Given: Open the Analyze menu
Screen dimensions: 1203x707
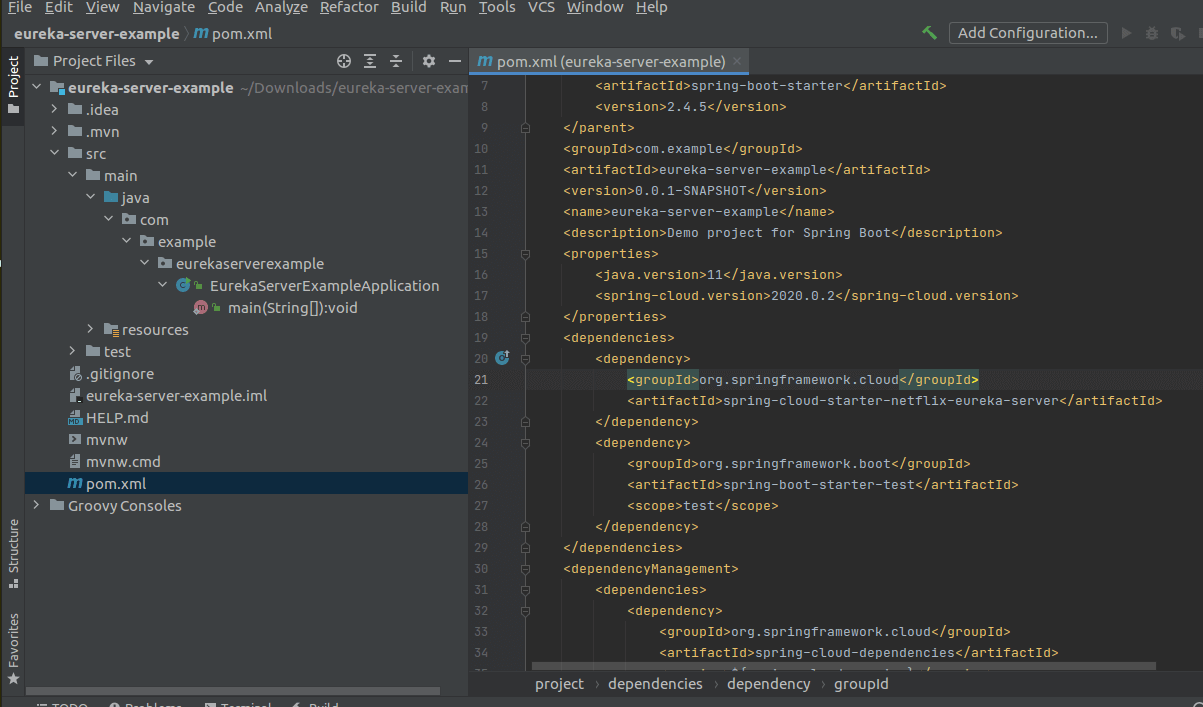Looking at the screenshot, I should [x=281, y=8].
